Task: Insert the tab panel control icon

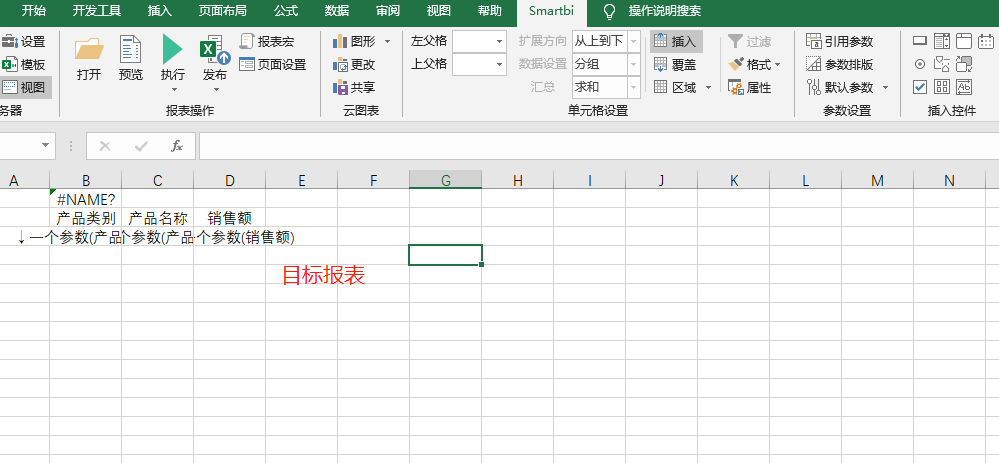Action: tap(964, 41)
